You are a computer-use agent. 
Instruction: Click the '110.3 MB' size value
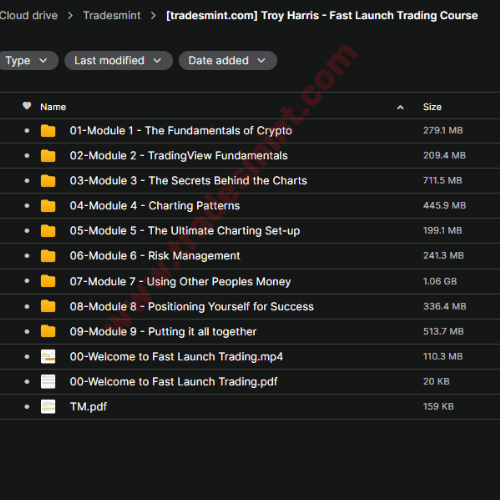(443, 356)
